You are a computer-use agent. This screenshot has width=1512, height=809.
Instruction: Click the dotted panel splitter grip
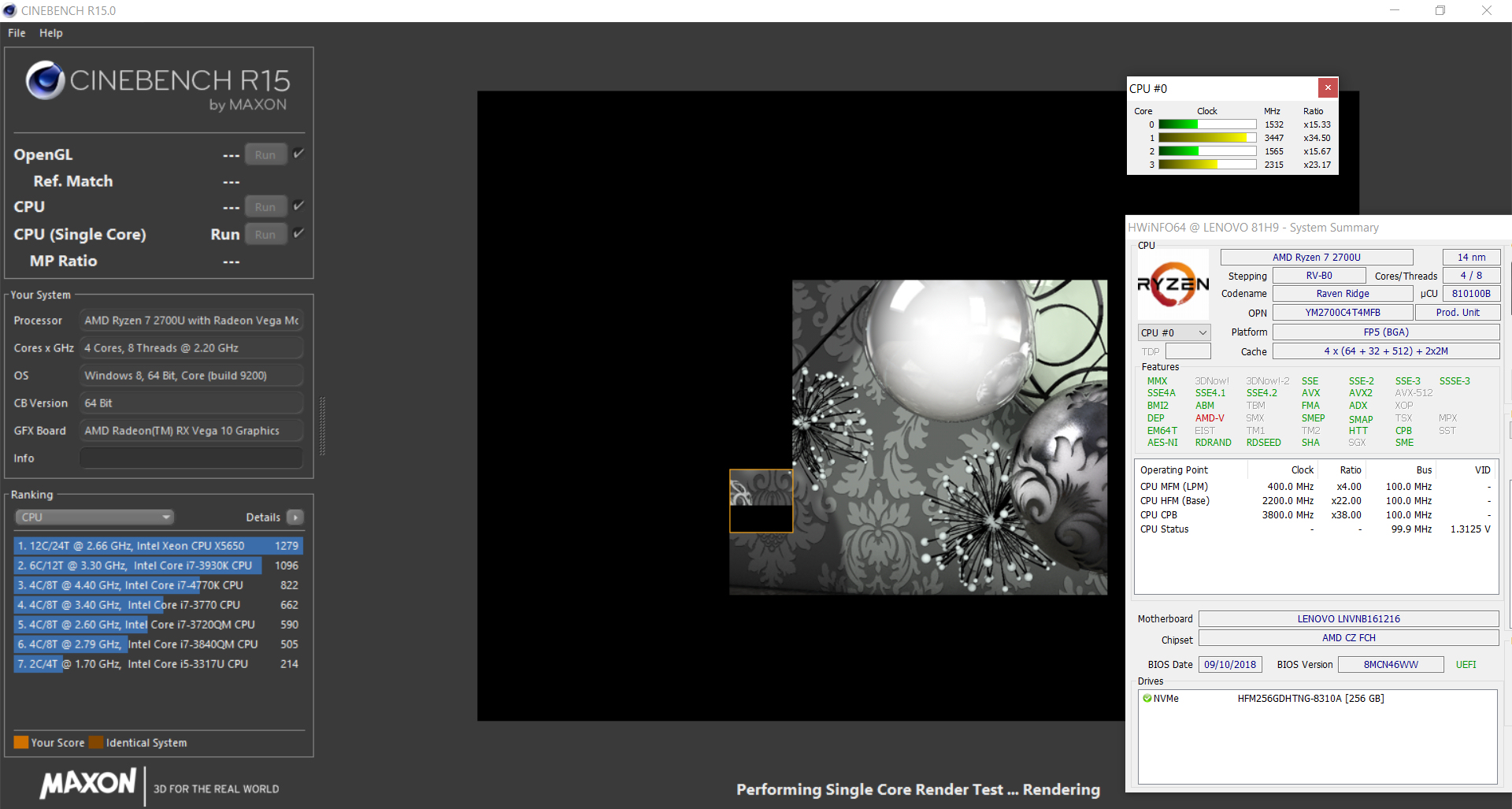pos(322,426)
